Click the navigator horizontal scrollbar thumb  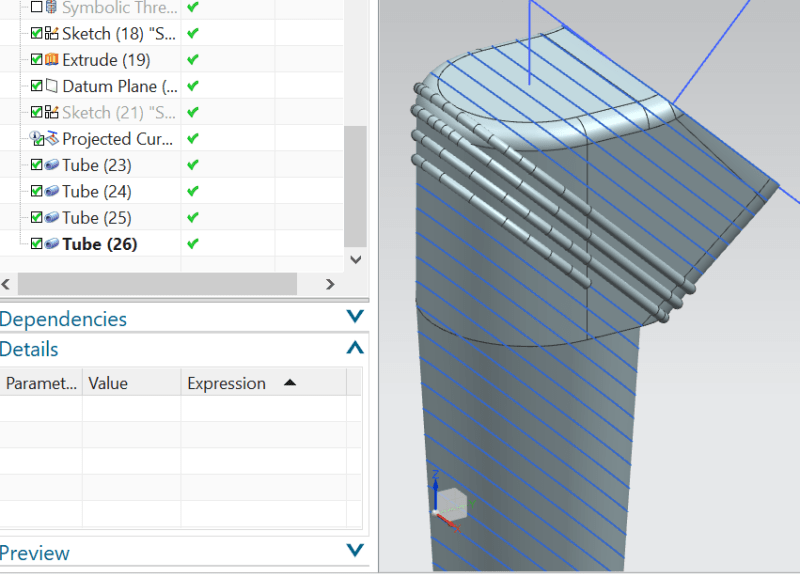157,284
